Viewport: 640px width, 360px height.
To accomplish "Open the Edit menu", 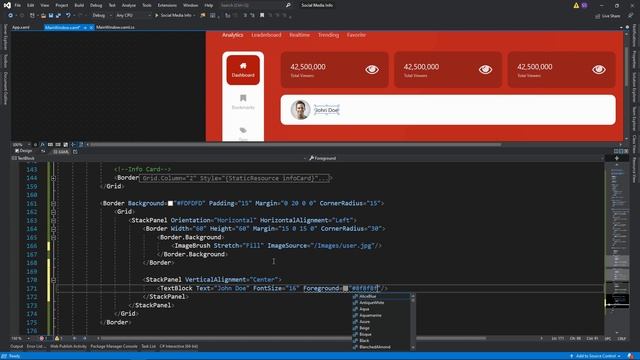I will pos(31,5).
